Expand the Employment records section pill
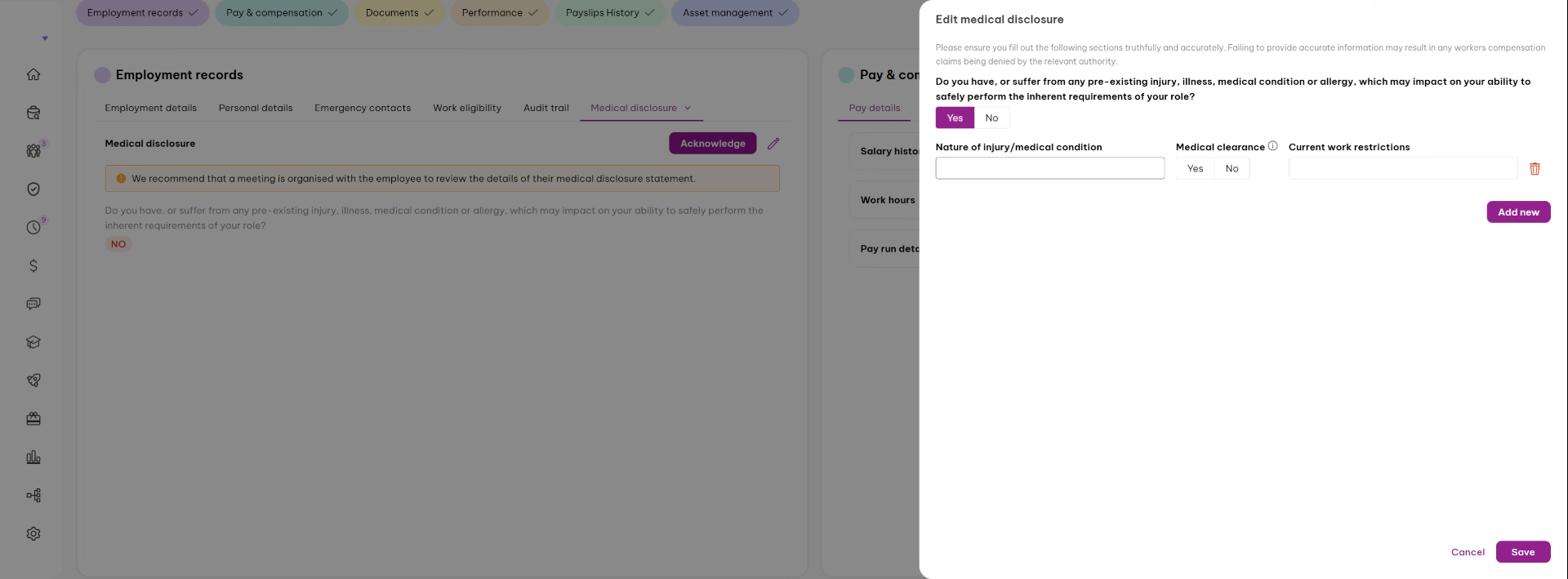Image resolution: width=1568 pixels, height=579 pixels. pos(143,12)
